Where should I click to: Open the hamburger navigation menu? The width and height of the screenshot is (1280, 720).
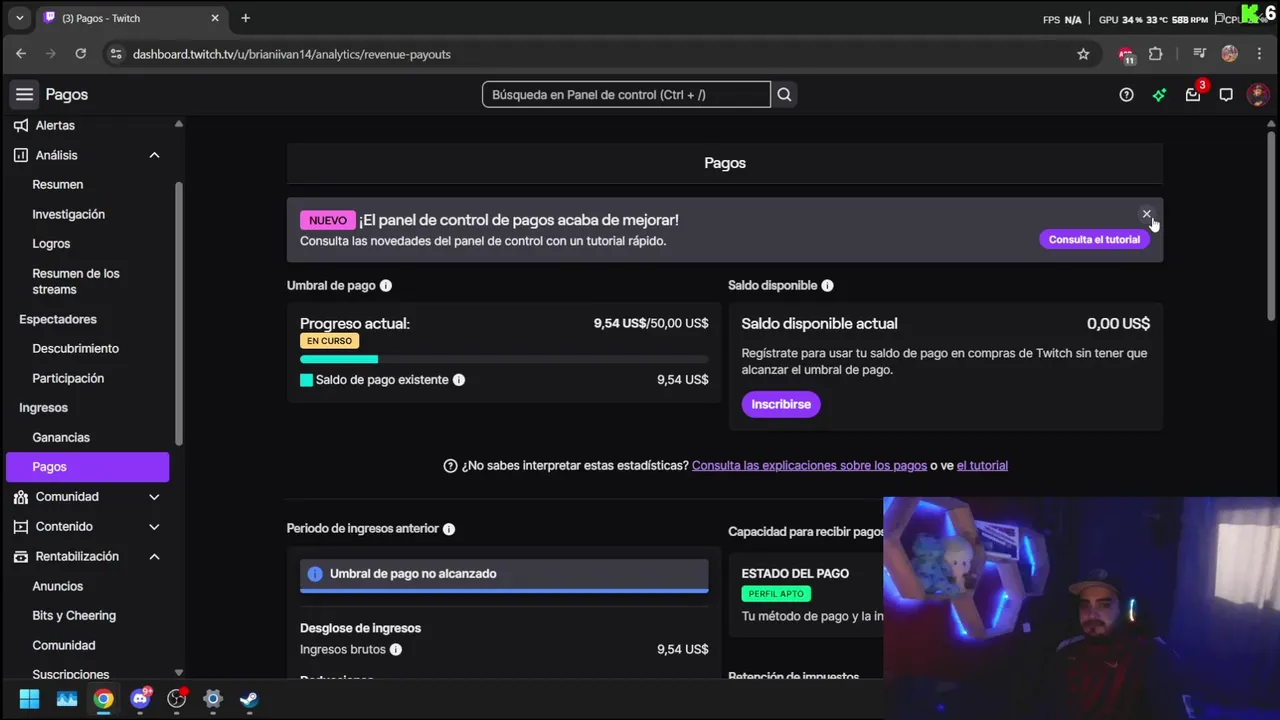click(24, 94)
